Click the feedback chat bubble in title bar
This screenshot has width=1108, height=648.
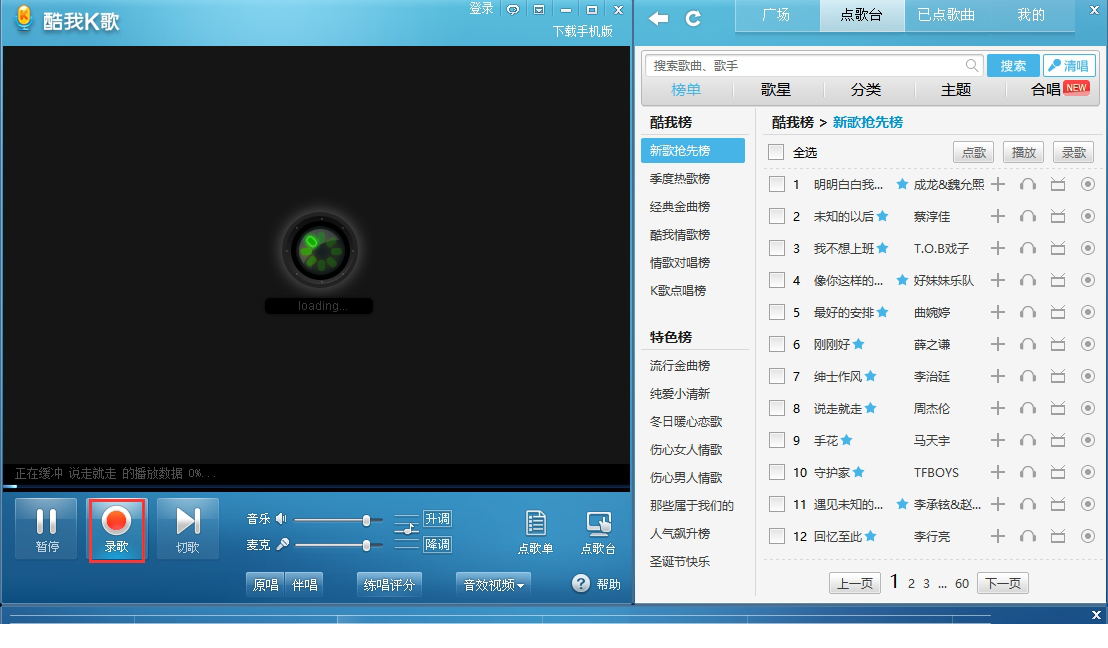pos(513,8)
